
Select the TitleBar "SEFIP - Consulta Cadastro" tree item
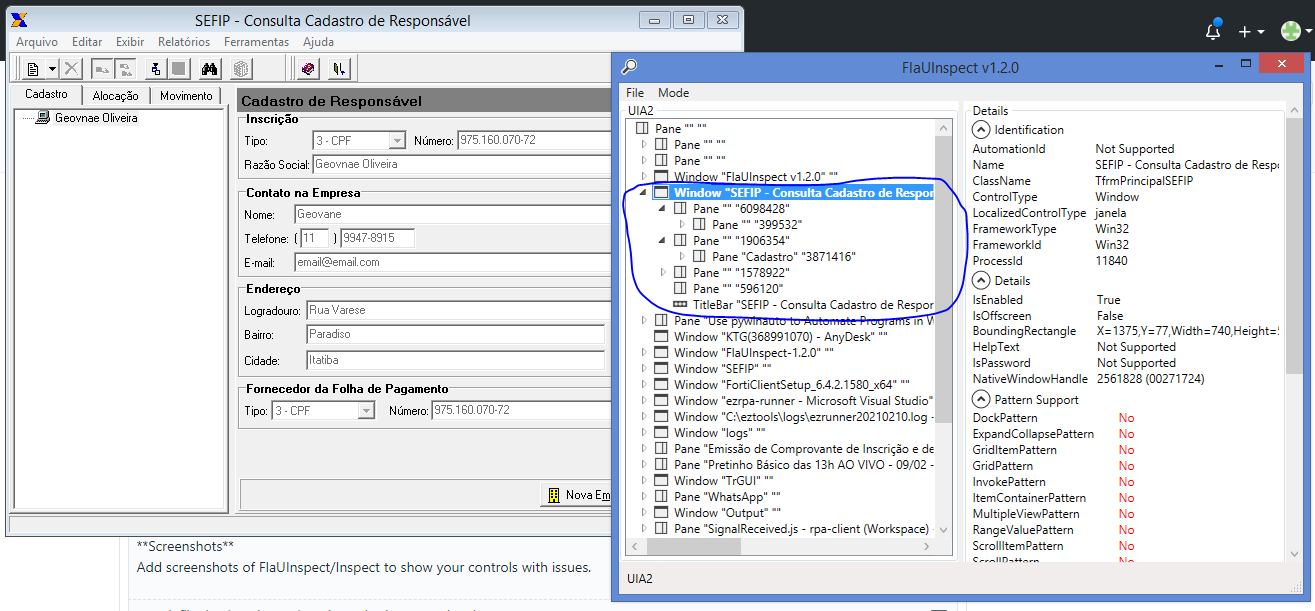point(813,305)
